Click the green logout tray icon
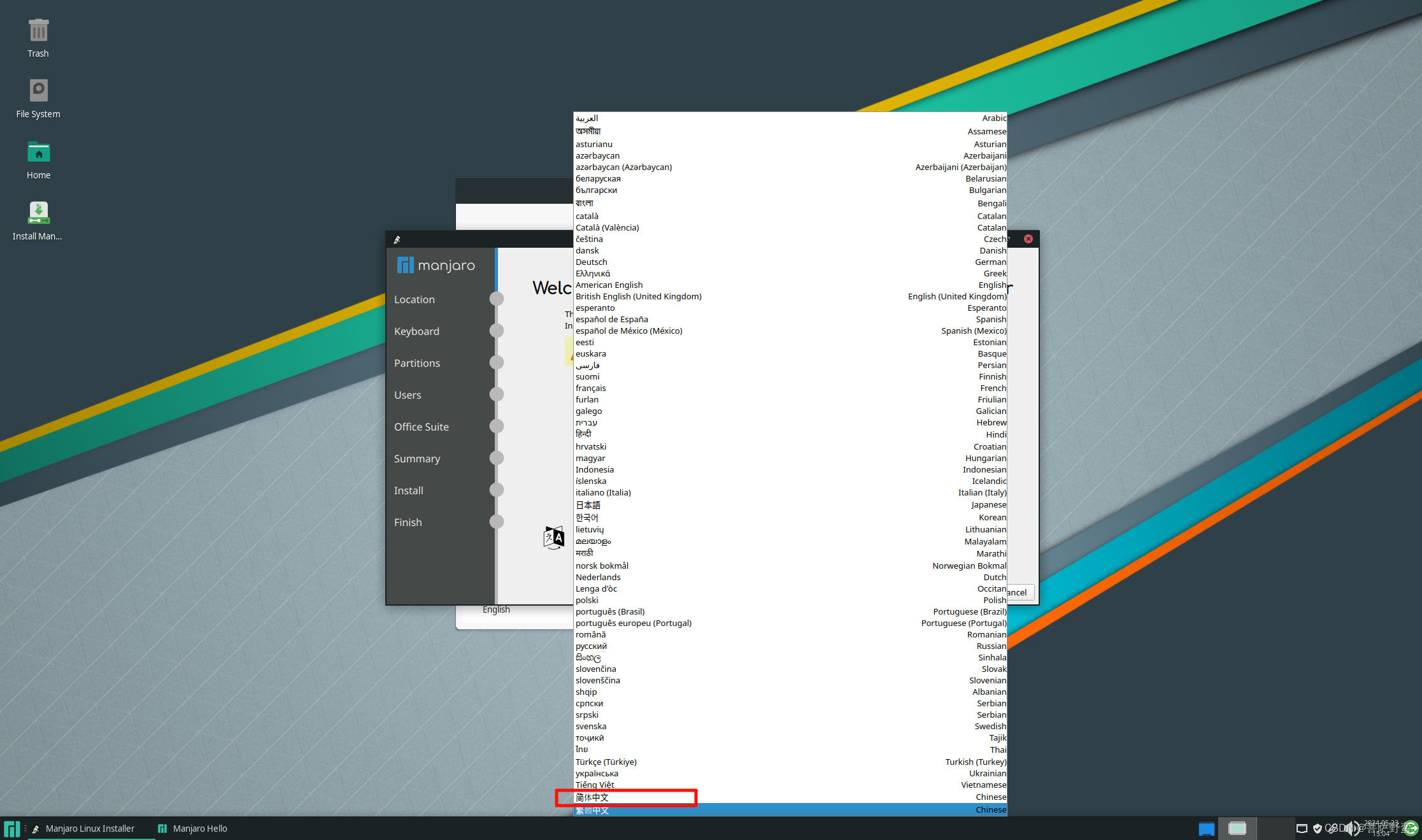 1411,829
